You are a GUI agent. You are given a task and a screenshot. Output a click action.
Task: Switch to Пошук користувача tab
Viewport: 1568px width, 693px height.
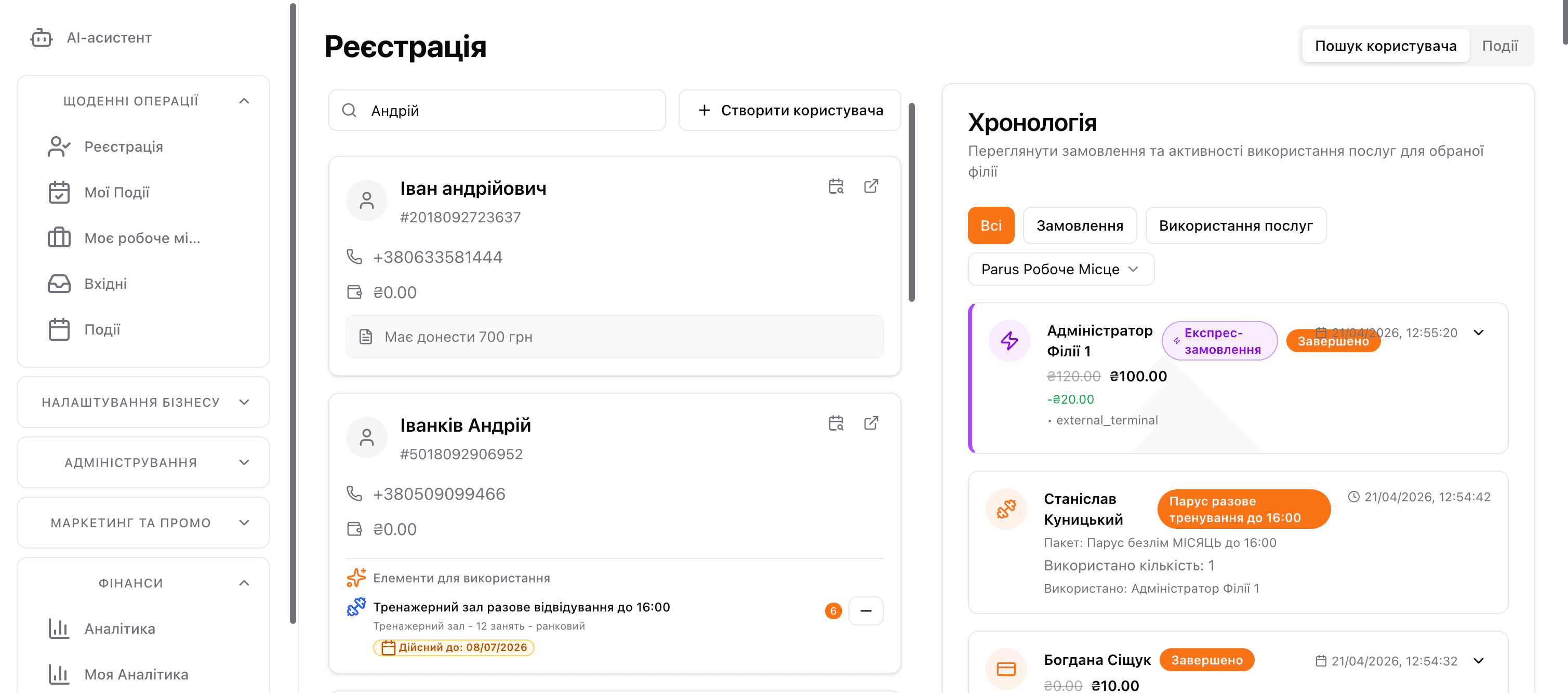1386,46
